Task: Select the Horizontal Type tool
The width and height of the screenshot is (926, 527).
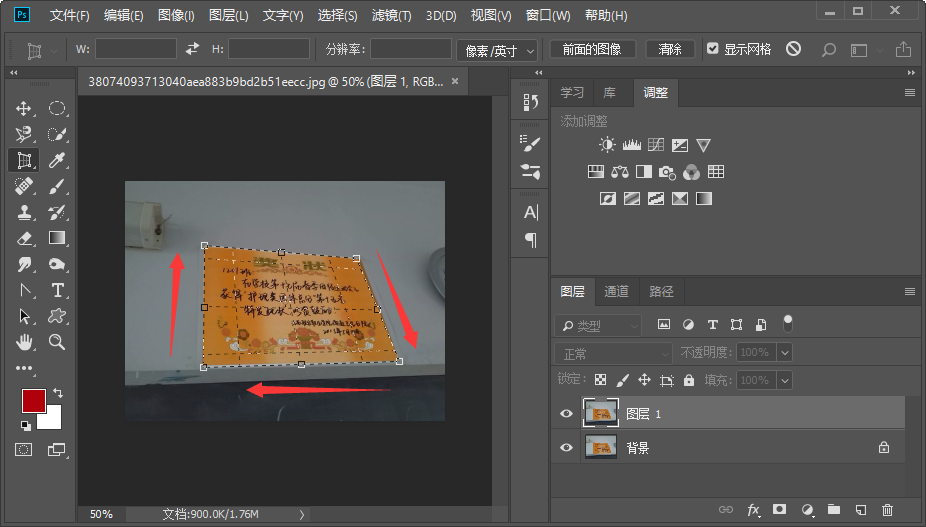Action: pos(57,290)
